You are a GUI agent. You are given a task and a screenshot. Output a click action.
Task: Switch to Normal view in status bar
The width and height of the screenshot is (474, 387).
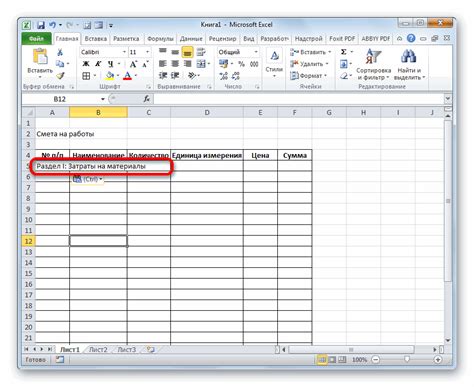[322, 360]
